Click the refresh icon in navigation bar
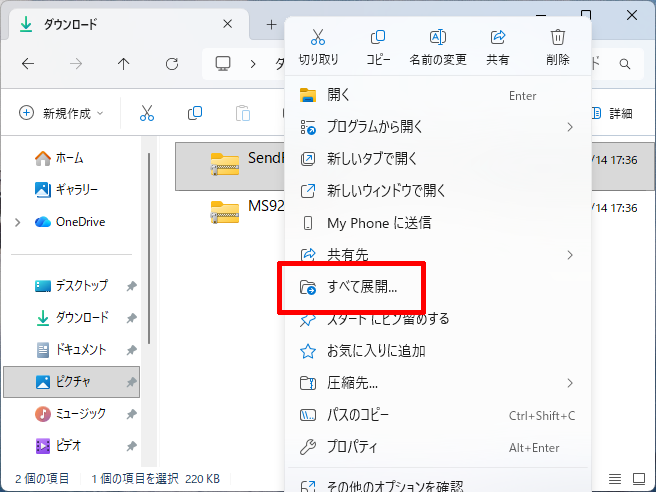Viewport: 656px width, 492px height. 172,64
